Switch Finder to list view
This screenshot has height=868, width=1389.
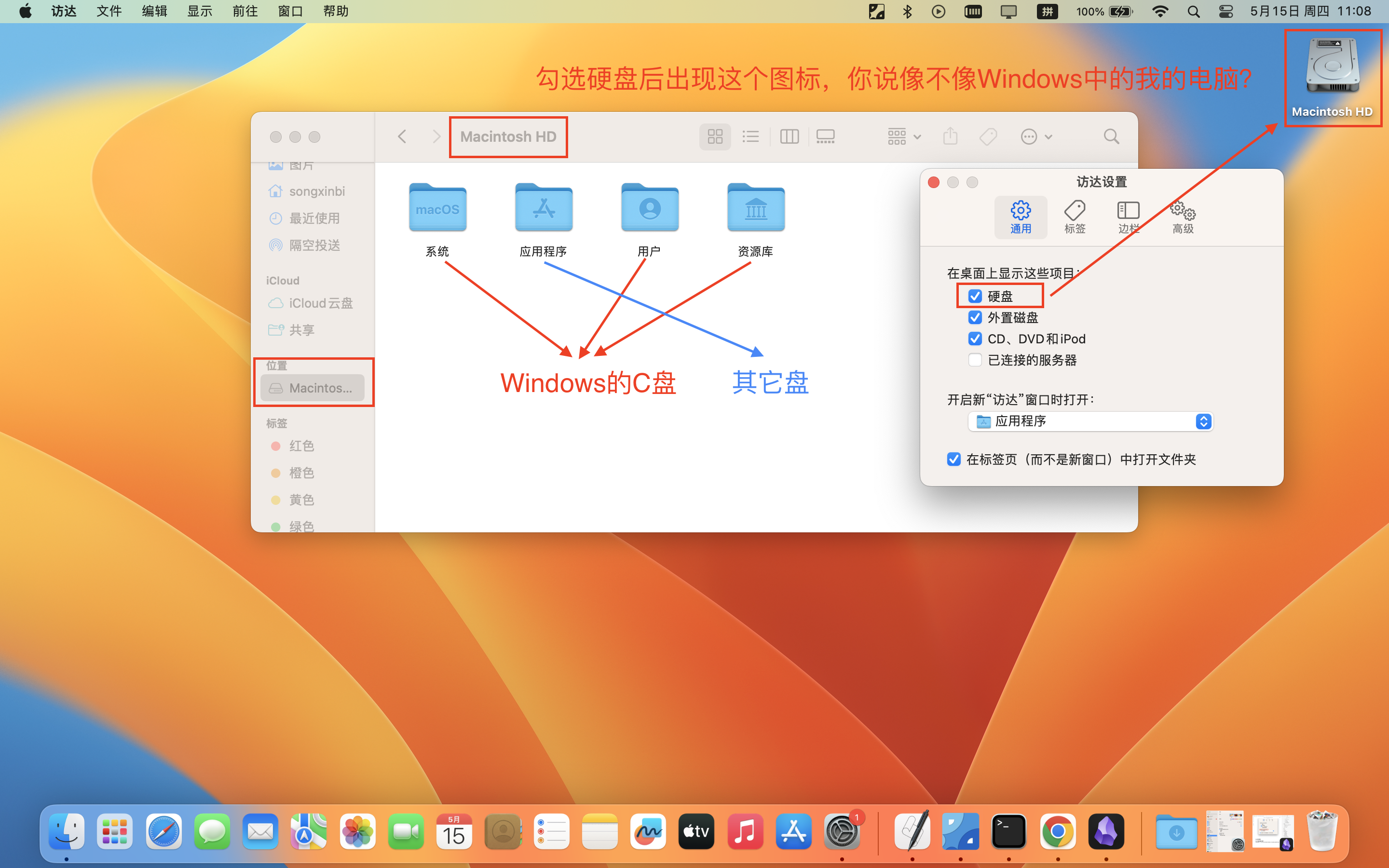pos(750,136)
